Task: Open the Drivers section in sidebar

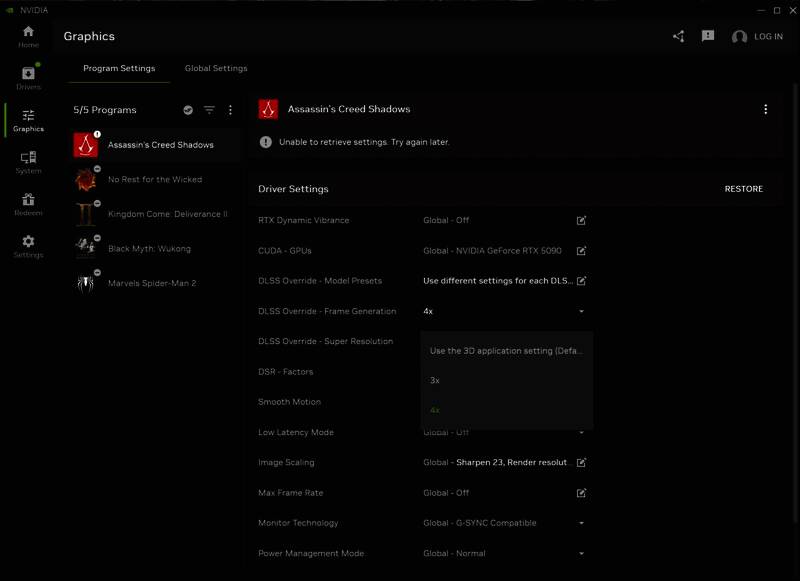Action: [x=28, y=78]
